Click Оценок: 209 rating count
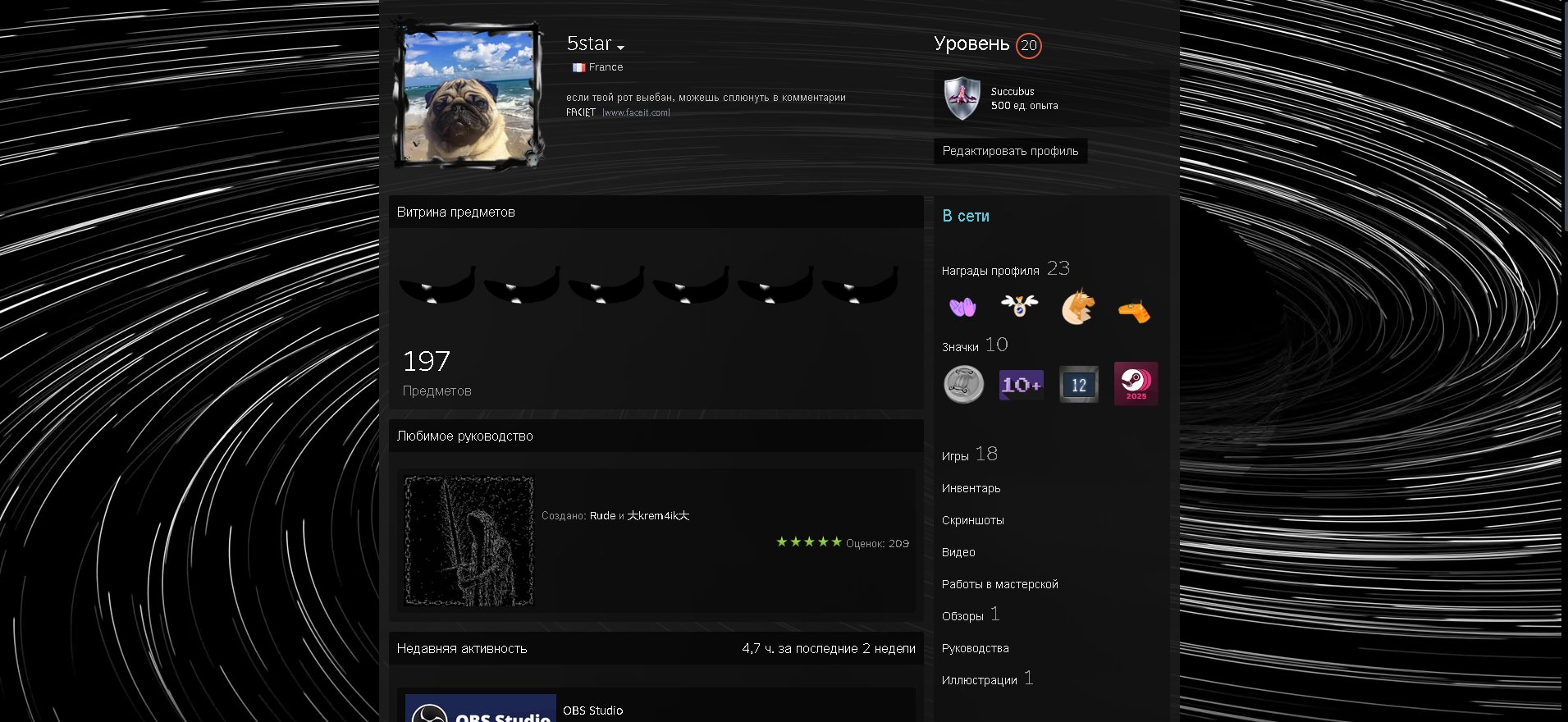This screenshot has height=722, width=1568. [877, 543]
